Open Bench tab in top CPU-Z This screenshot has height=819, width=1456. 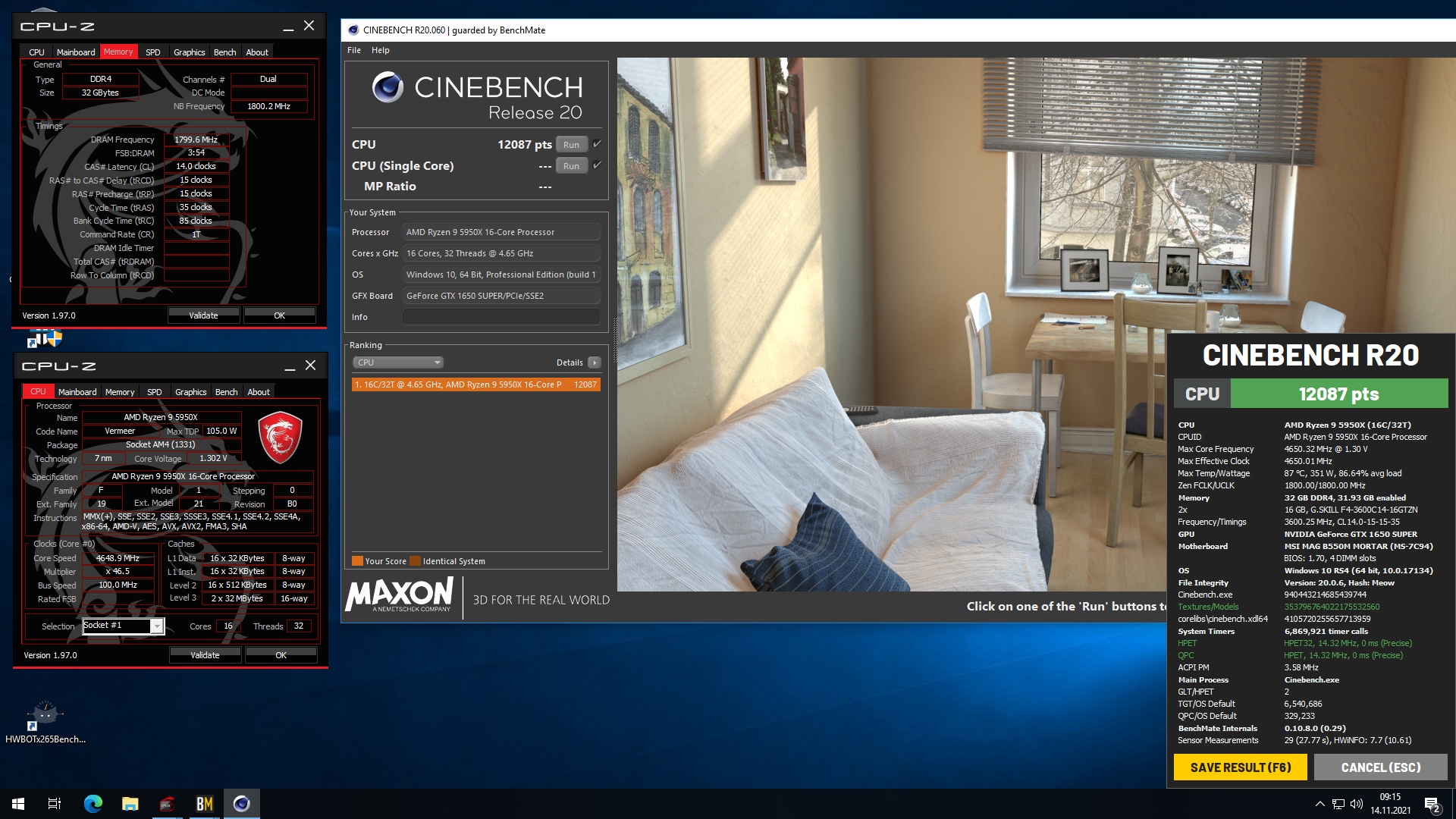(224, 52)
